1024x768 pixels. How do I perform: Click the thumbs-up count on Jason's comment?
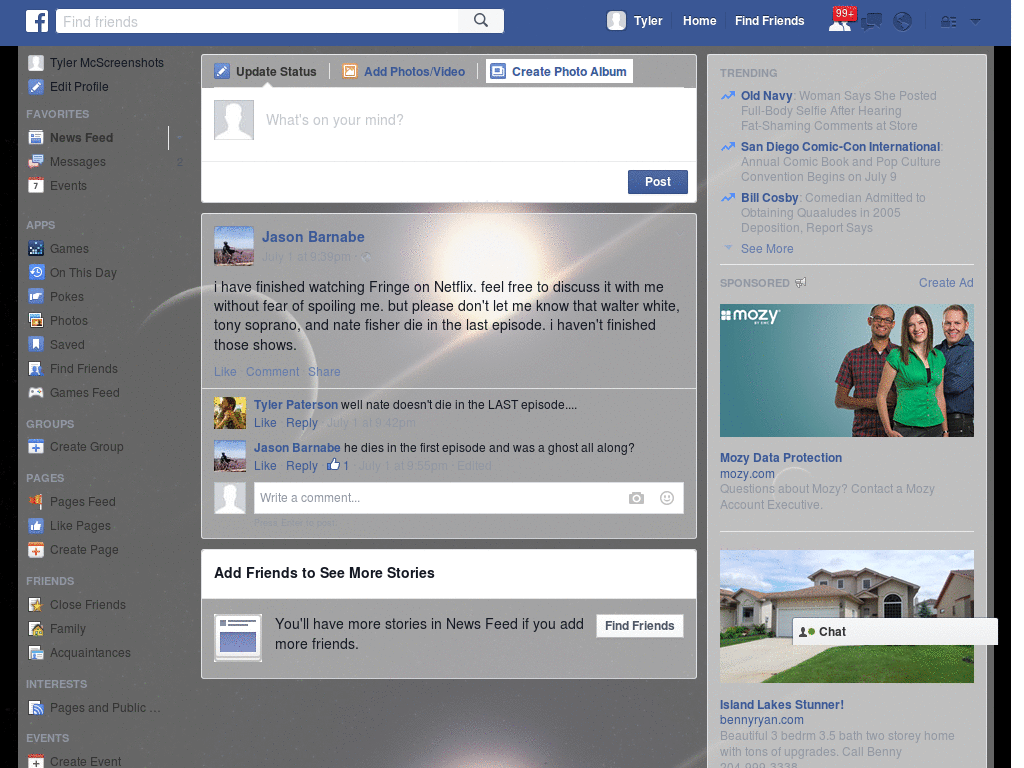point(338,465)
